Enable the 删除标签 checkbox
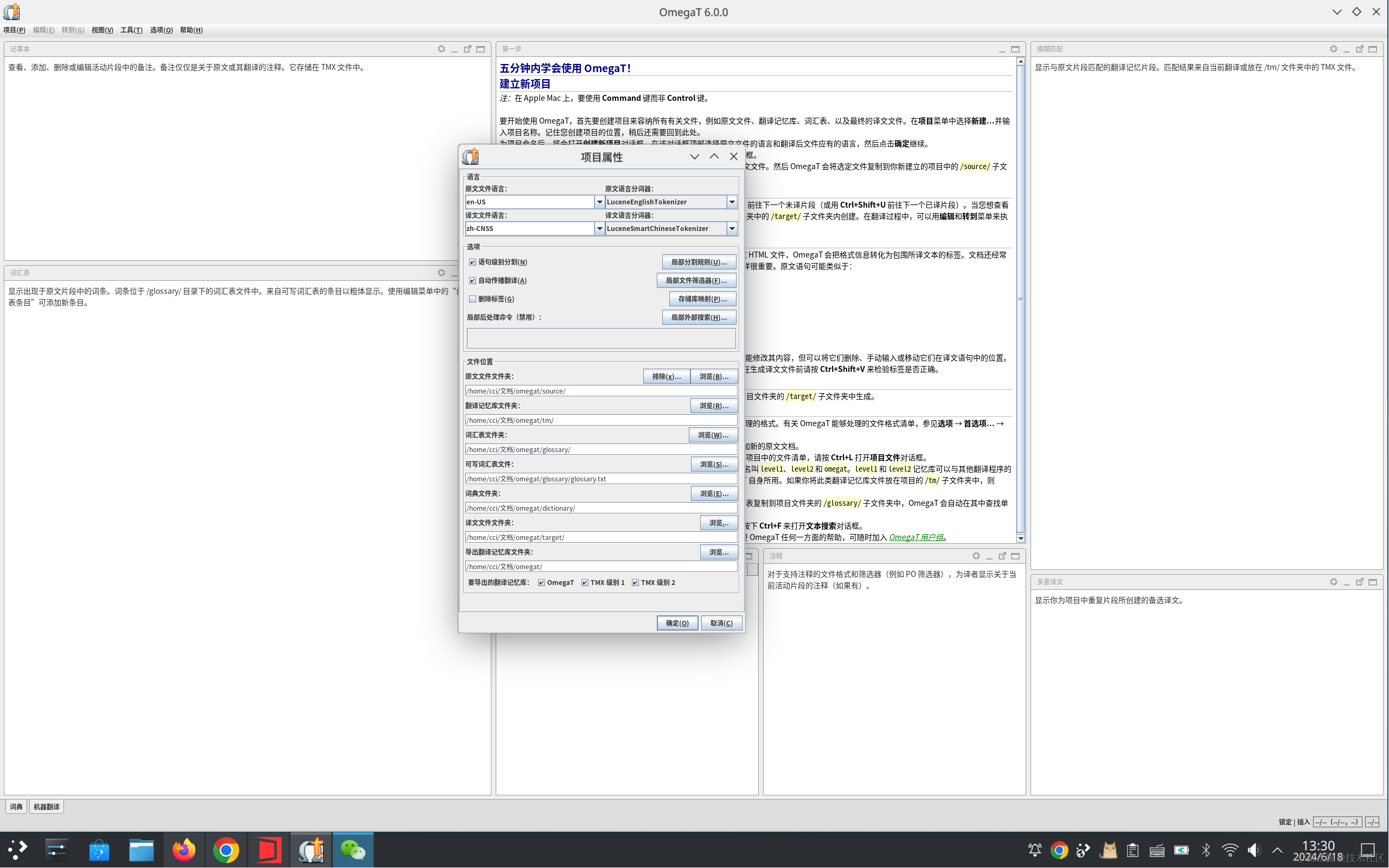1389x868 pixels. (472, 299)
